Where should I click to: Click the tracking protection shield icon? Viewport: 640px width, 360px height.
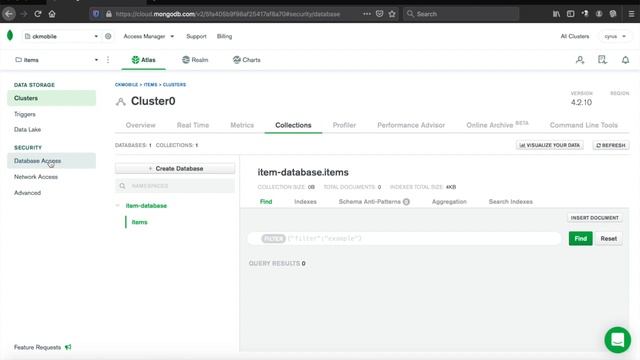pyautogui.click(x=96, y=14)
